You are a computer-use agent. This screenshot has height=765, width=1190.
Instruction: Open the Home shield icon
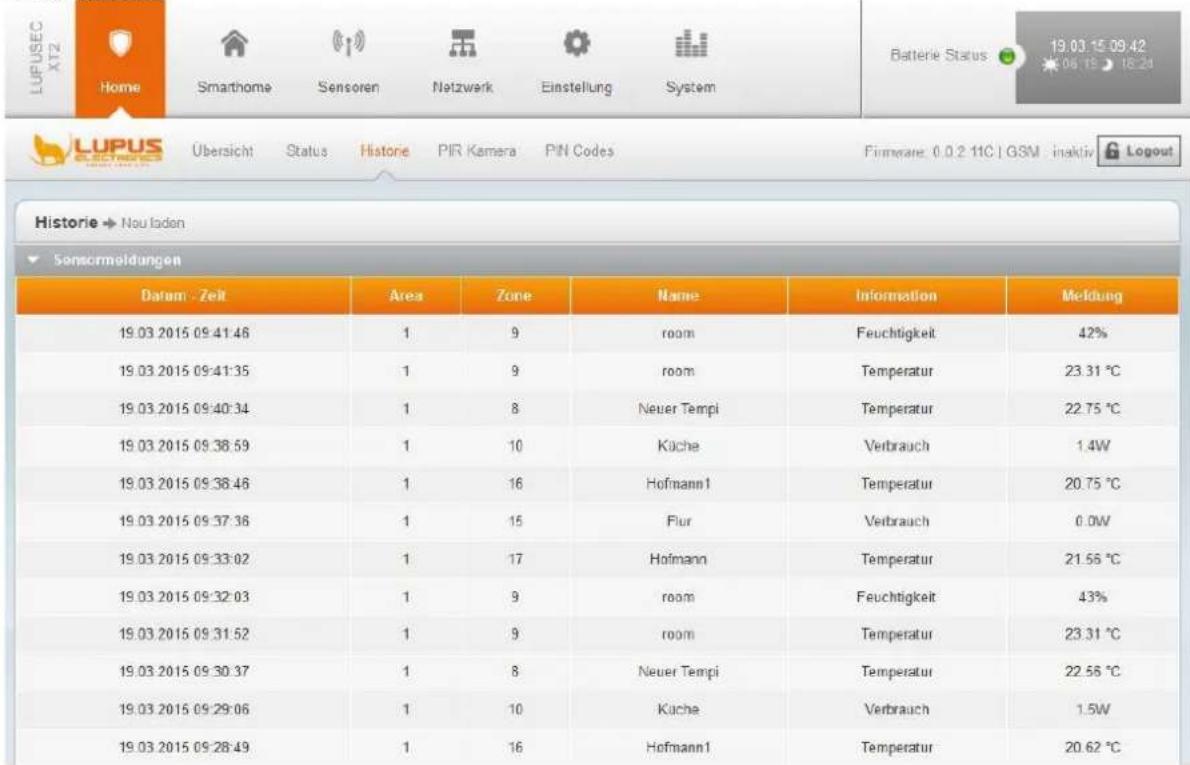point(120,43)
